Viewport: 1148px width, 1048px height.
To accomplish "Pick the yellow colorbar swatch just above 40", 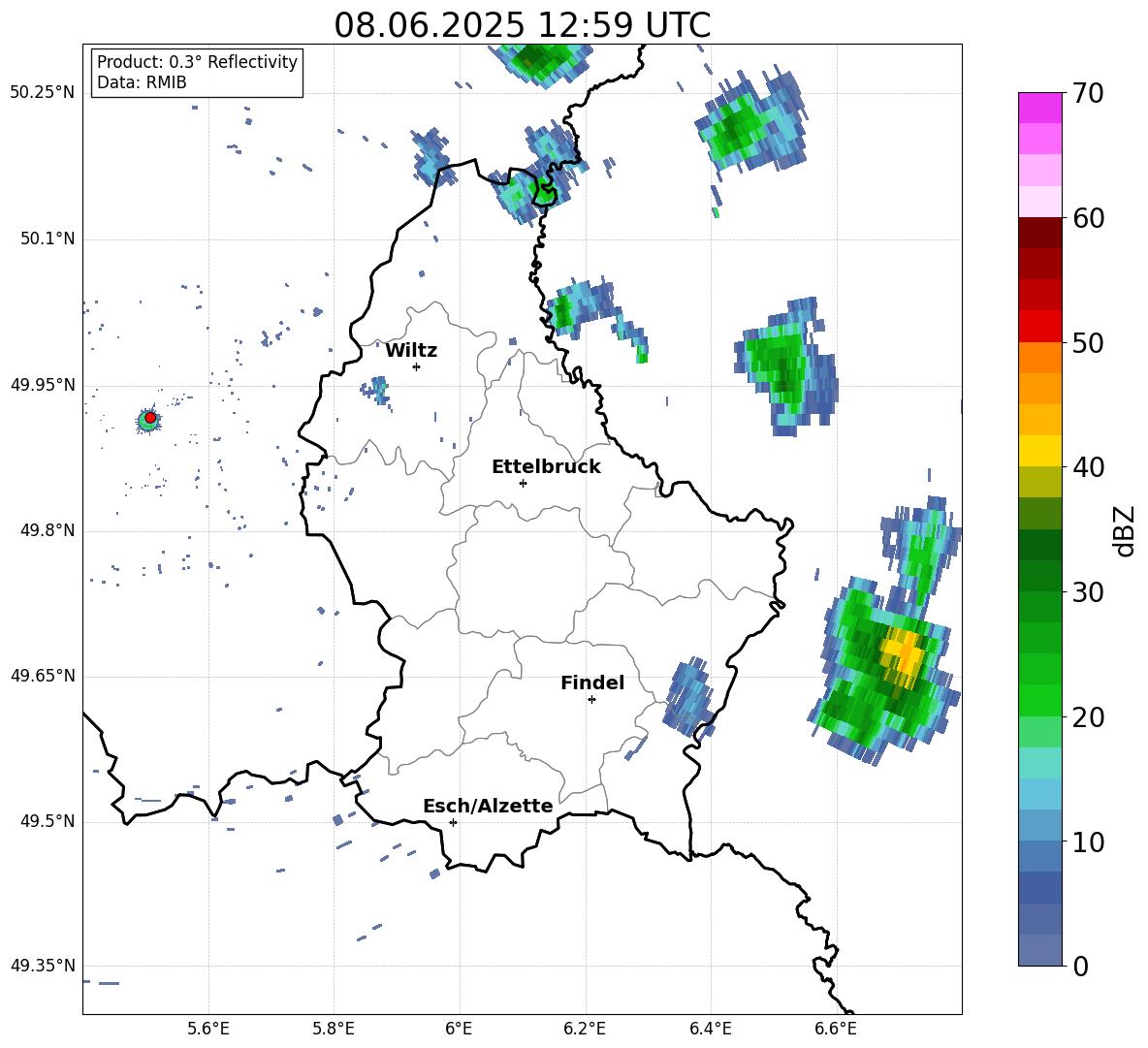I will click(1039, 451).
